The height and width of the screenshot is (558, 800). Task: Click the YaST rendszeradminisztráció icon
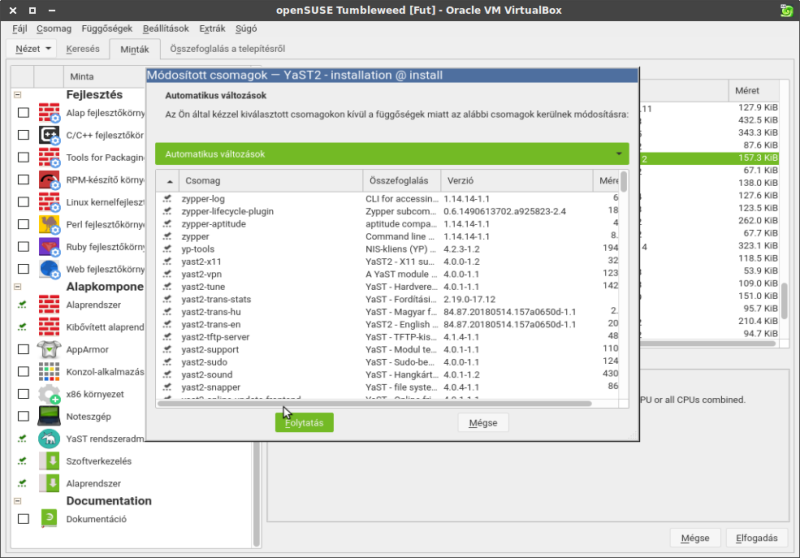click(x=49, y=439)
